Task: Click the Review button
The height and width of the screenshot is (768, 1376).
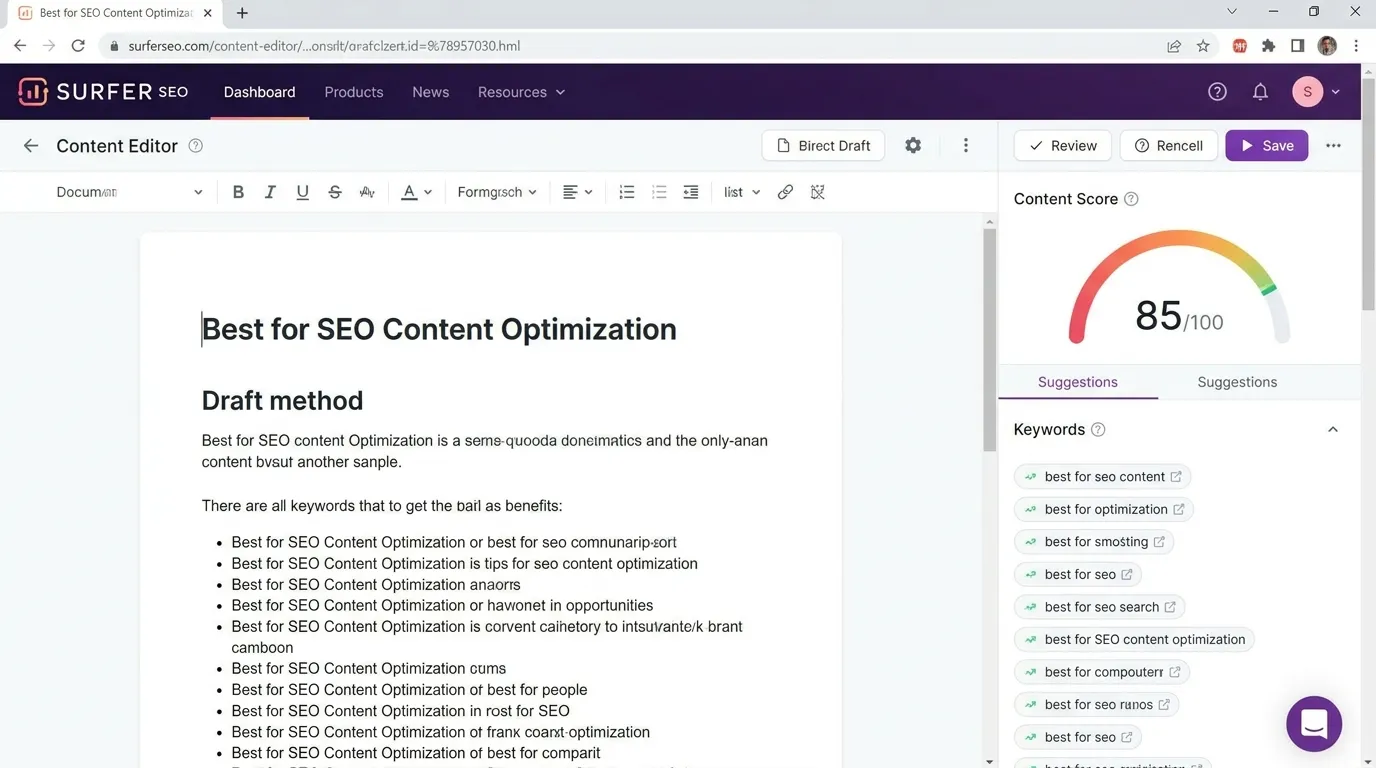Action: (x=1063, y=145)
